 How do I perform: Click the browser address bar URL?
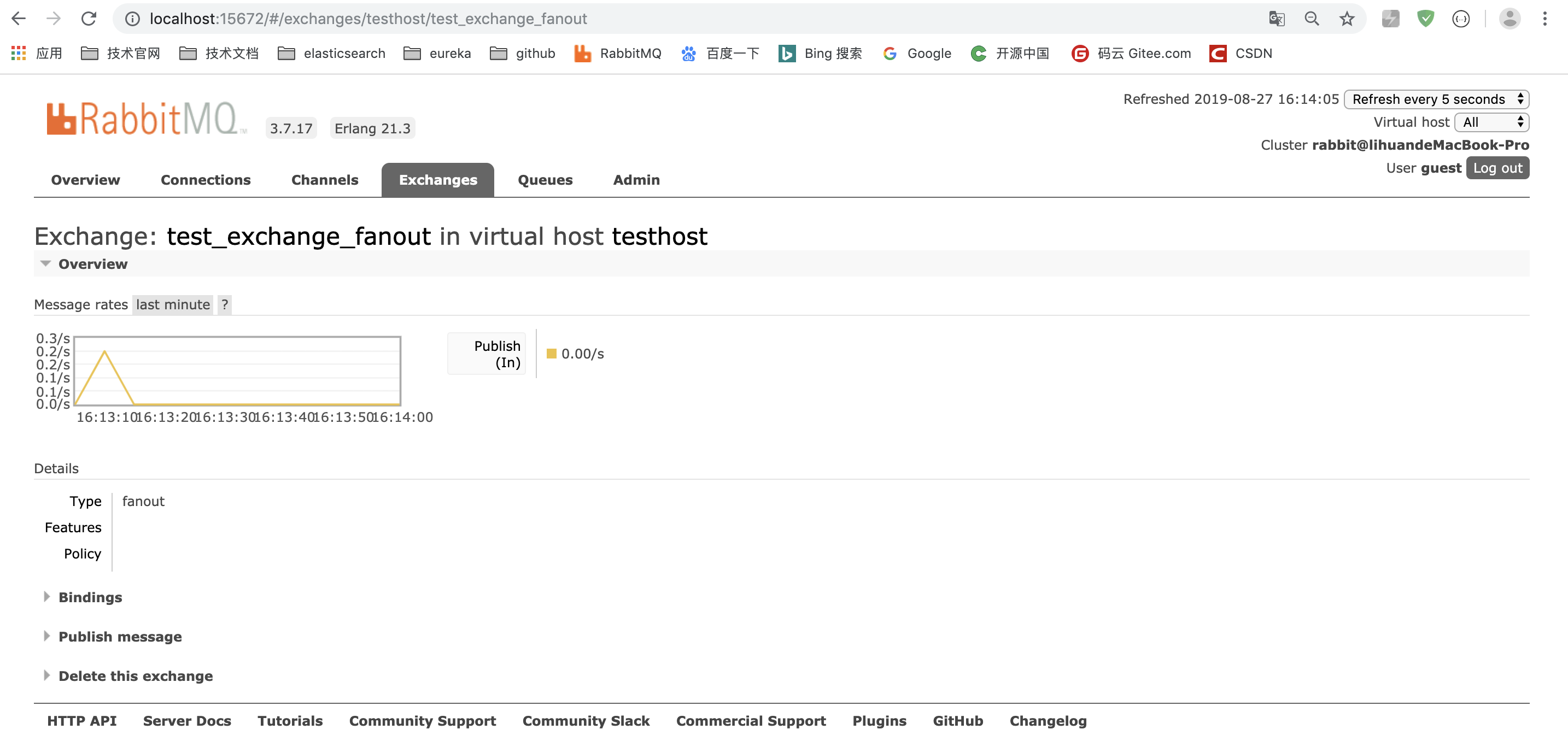pos(368,19)
